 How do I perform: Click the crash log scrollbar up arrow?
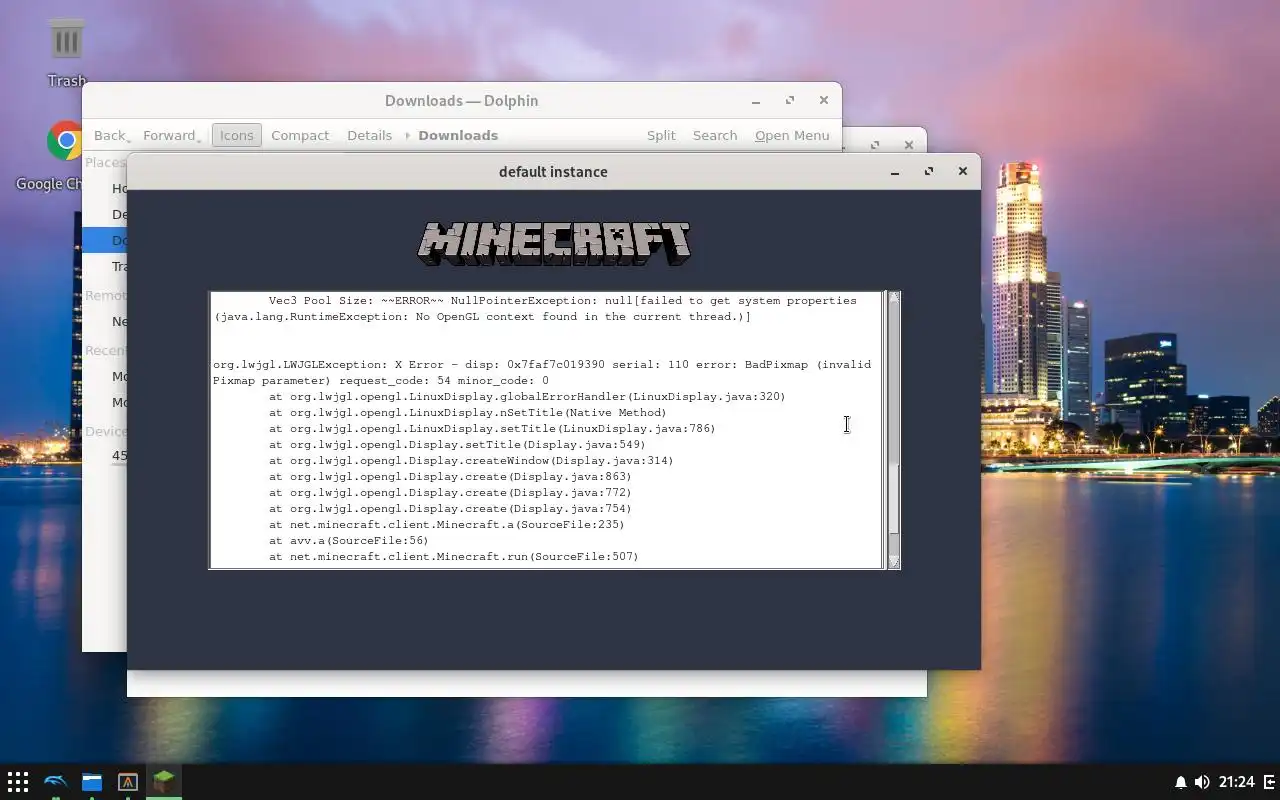click(x=894, y=298)
